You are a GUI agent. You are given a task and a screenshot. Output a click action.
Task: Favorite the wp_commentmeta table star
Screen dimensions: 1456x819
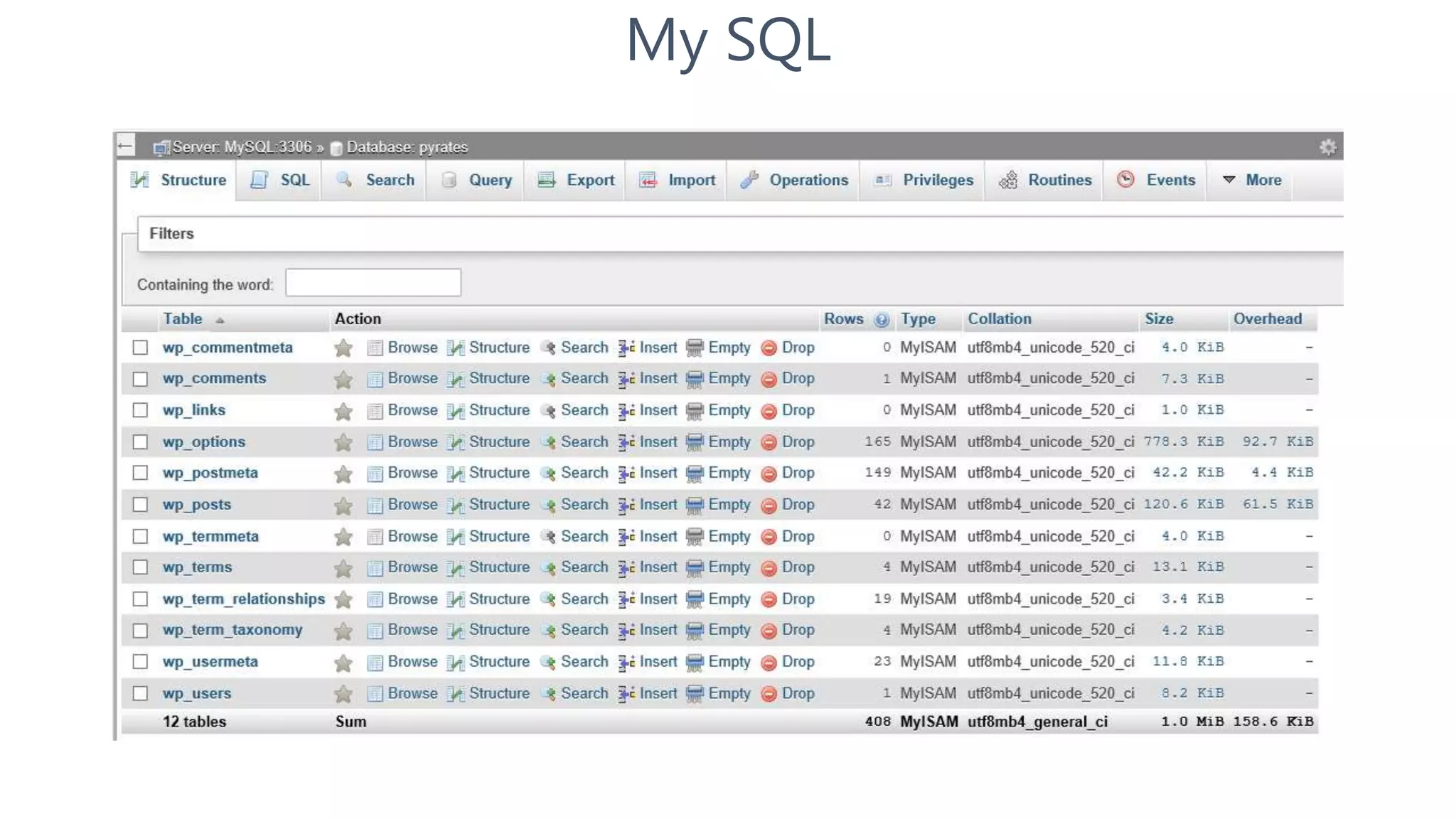343,348
